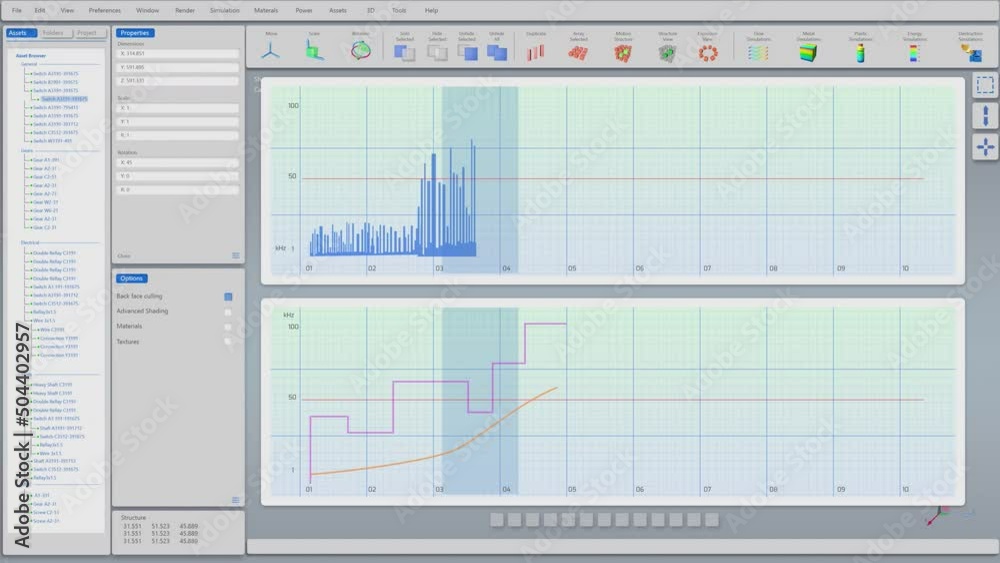
Task: Switch to the Assets tab
Action: coord(22,33)
